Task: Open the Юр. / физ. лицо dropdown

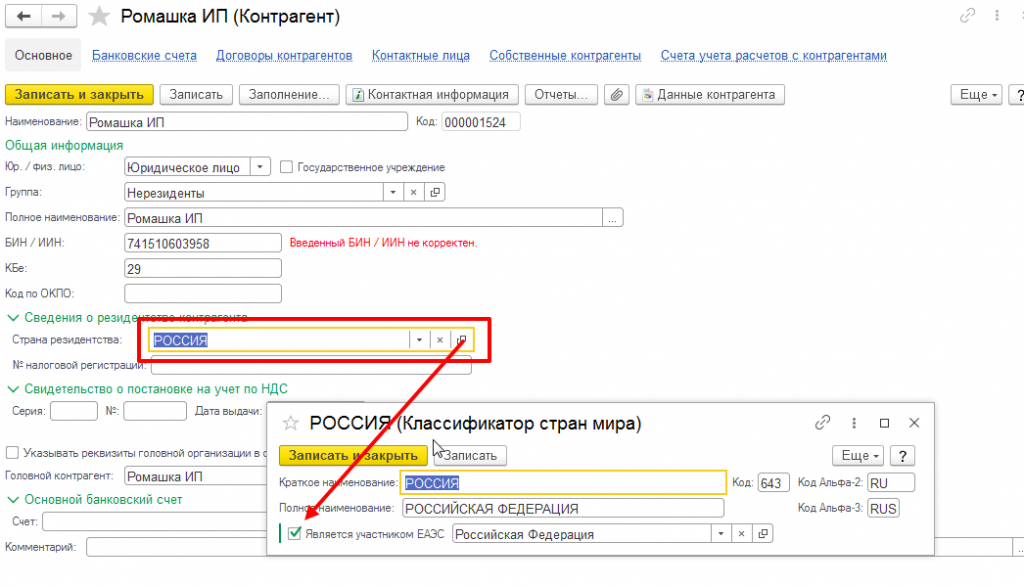Action: coord(259,167)
